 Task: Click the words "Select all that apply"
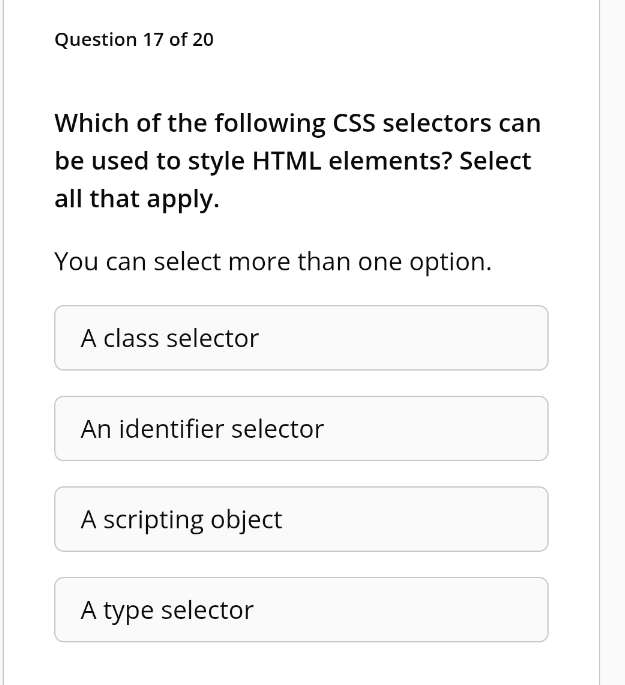[x=495, y=161]
